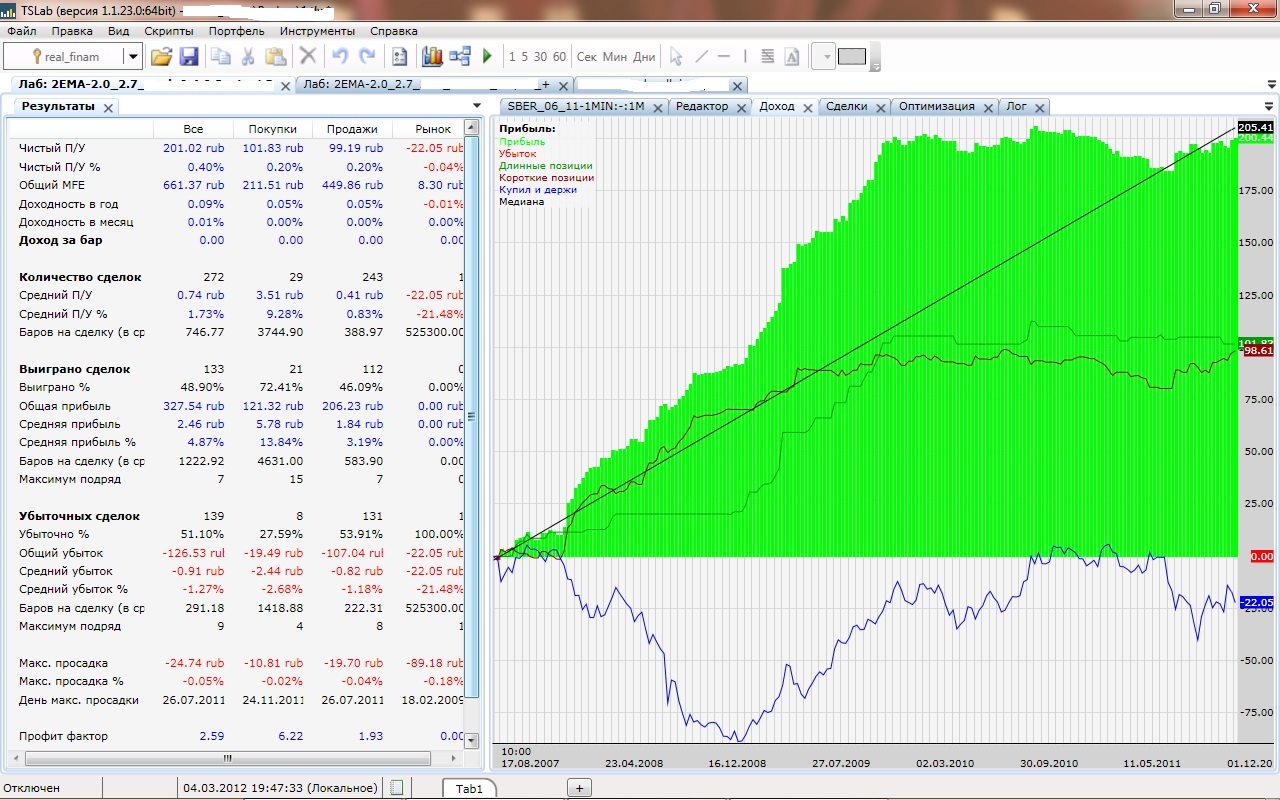Open the Портфель menu
This screenshot has width=1280, height=800.
pyautogui.click(x=236, y=31)
